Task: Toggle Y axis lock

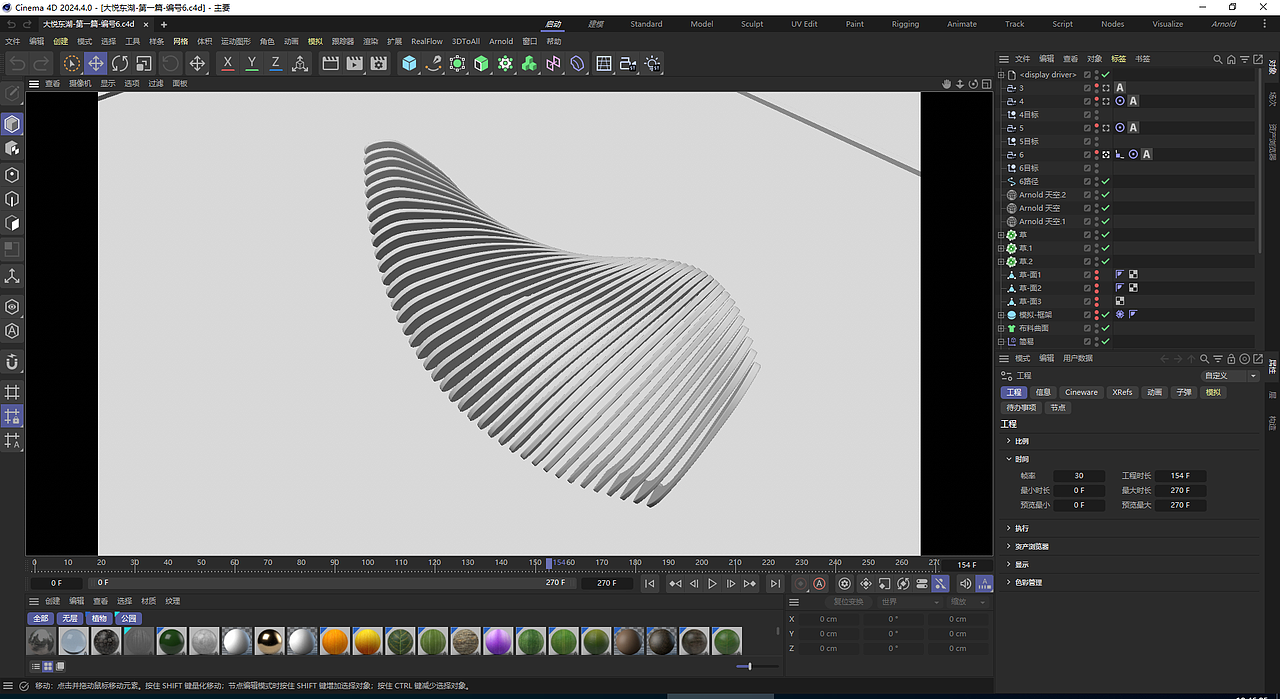Action: click(252, 63)
